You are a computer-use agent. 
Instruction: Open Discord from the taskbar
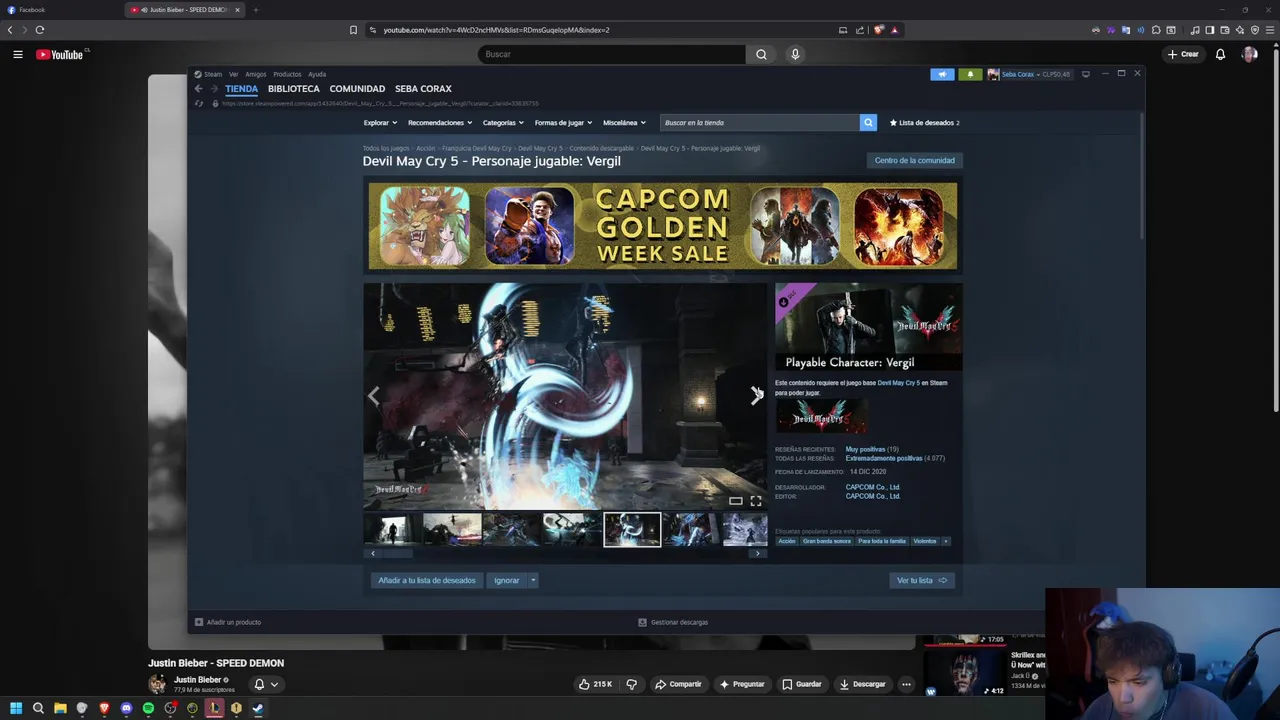[126, 708]
